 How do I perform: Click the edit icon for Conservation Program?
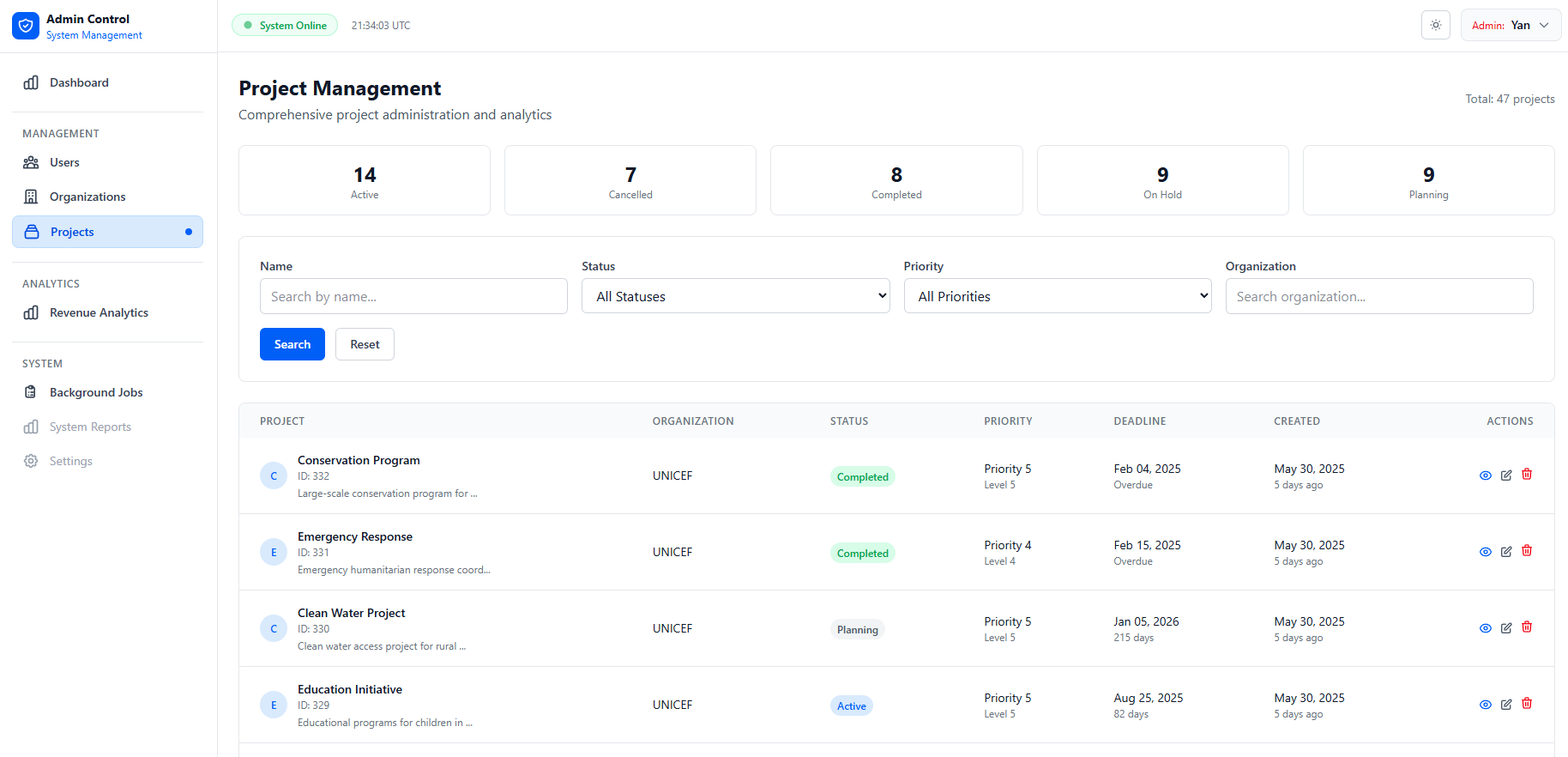pyautogui.click(x=1506, y=475)
